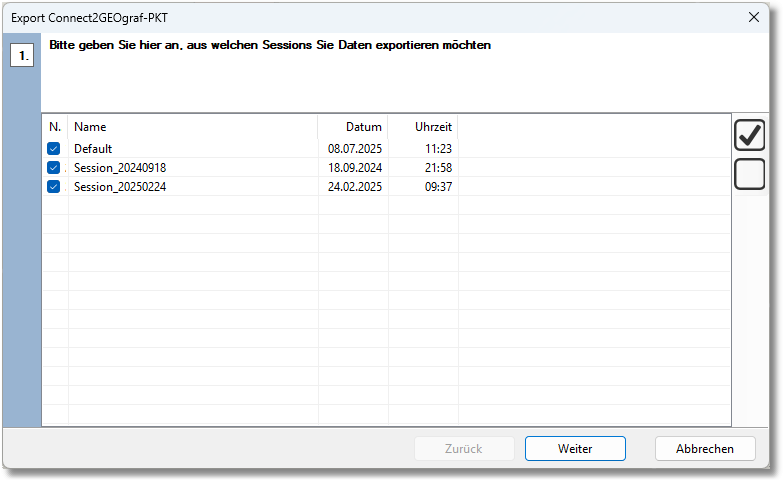Click the time 21:58 cell
Image resolution: width=784 pixels, height=483 pixels.
[438, 168]
